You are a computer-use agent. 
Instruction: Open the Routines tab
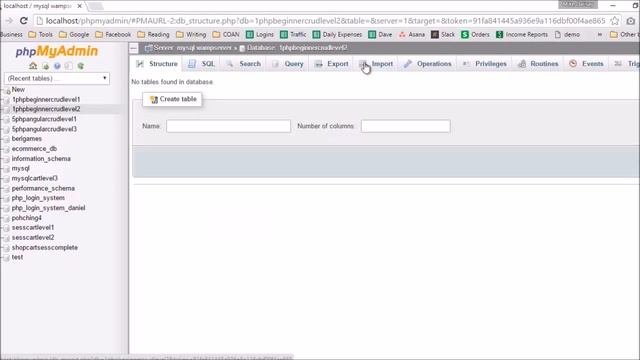pyautogui.click(x=538, y=64)
